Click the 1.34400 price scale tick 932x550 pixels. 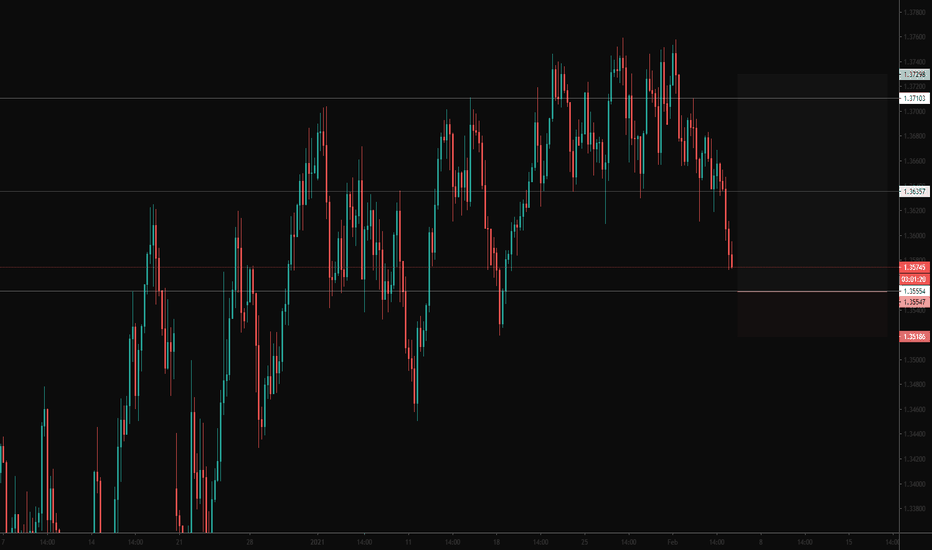tap(914, 434)
